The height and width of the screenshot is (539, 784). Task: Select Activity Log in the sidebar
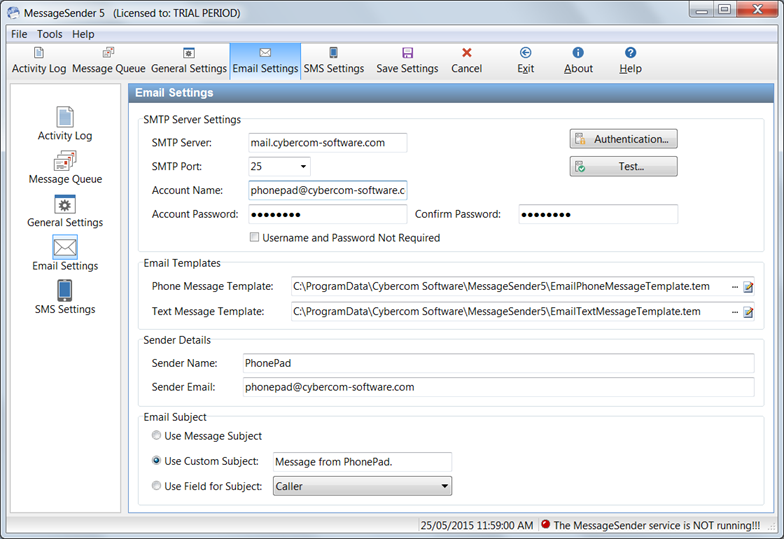[x=65, y=124]
